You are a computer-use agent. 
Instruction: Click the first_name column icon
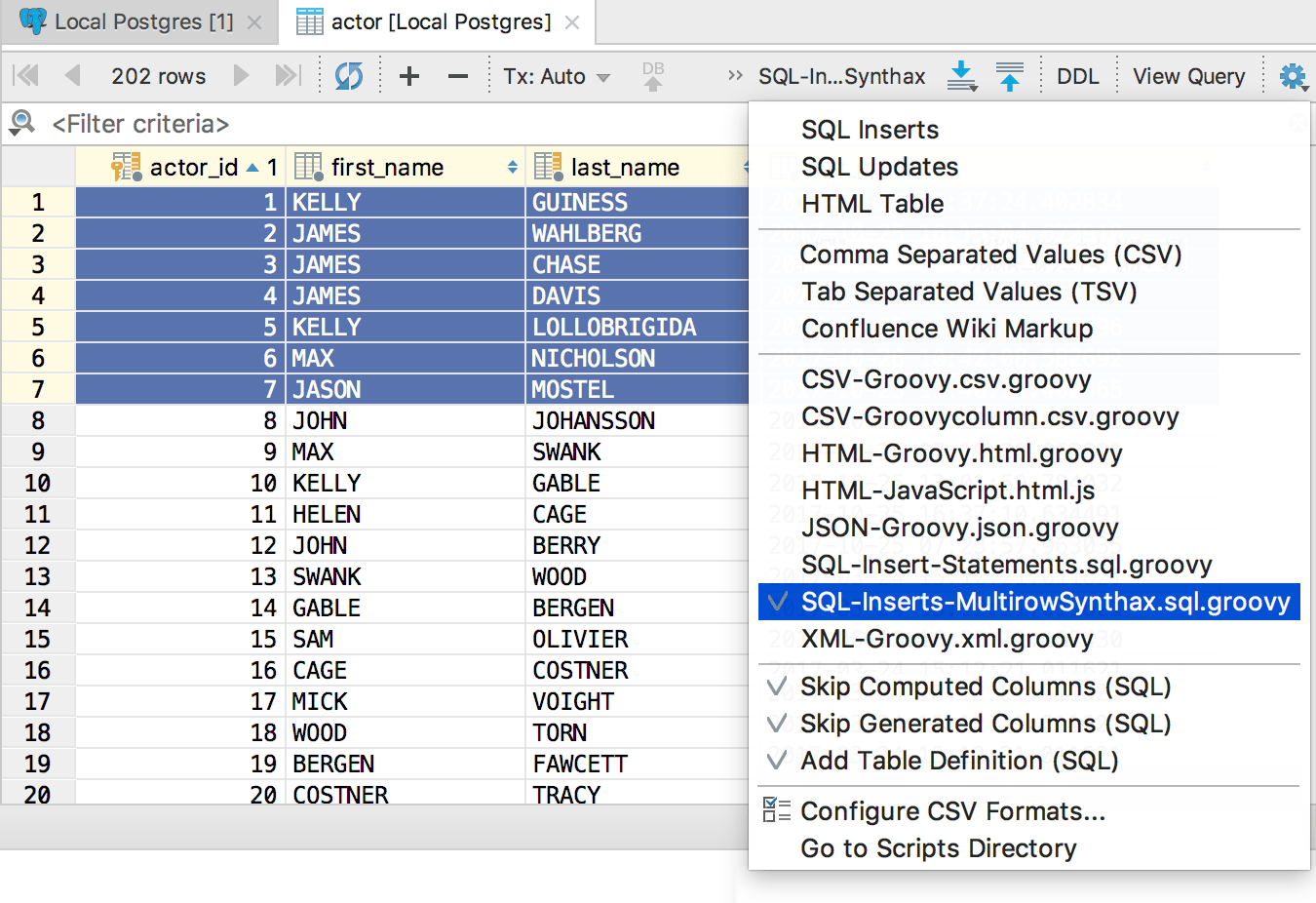(x=308, y=167)
